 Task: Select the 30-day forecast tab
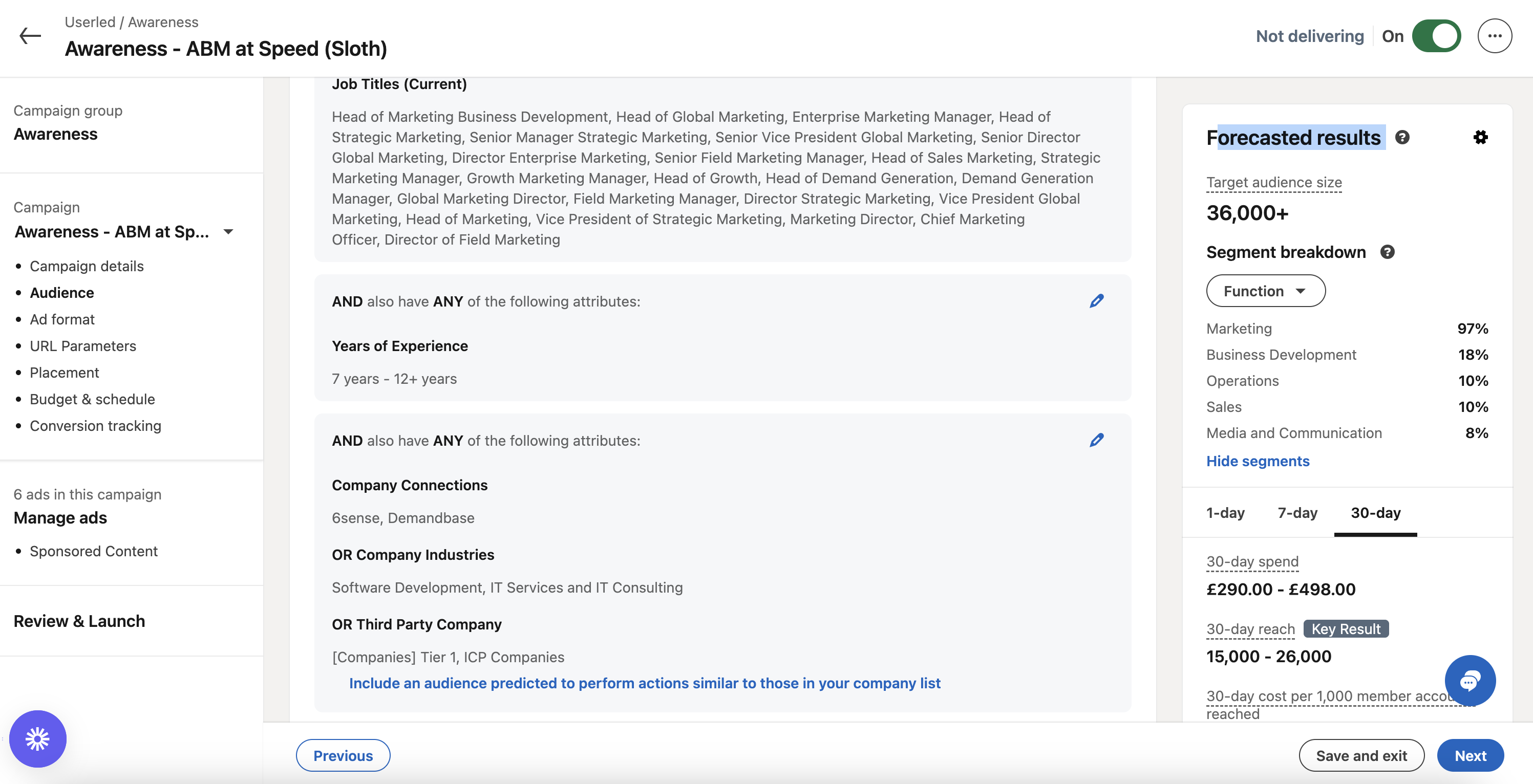pos(1375,513)
